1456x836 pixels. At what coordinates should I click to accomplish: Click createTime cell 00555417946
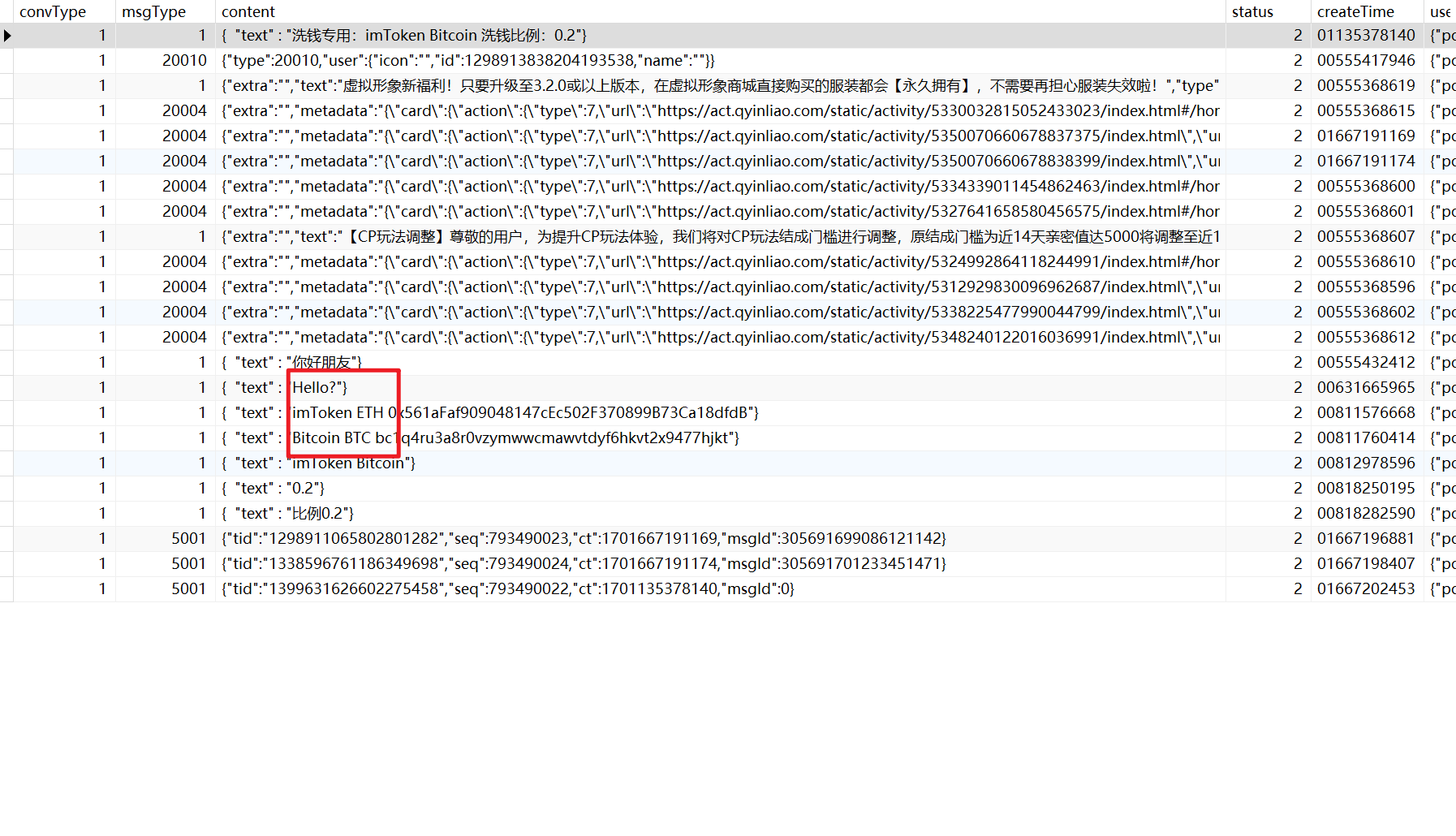coord(1367,61)
